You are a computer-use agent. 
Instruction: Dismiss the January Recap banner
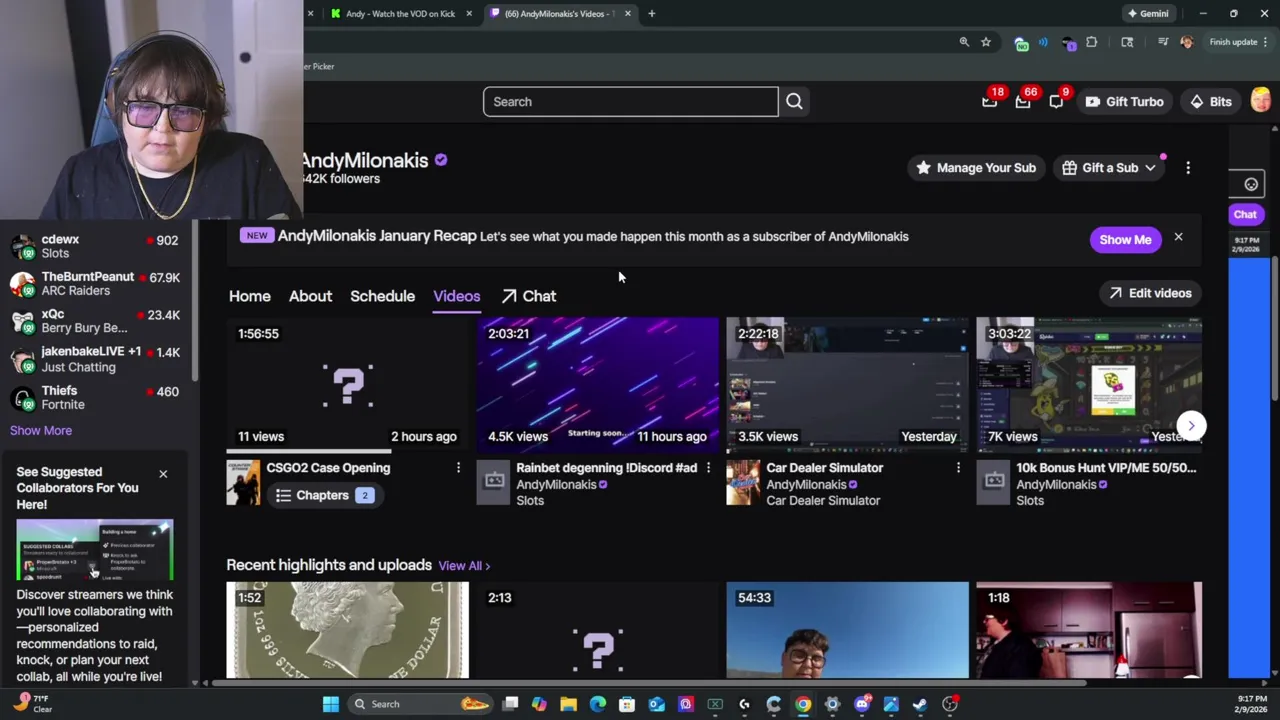point(1178,237)
